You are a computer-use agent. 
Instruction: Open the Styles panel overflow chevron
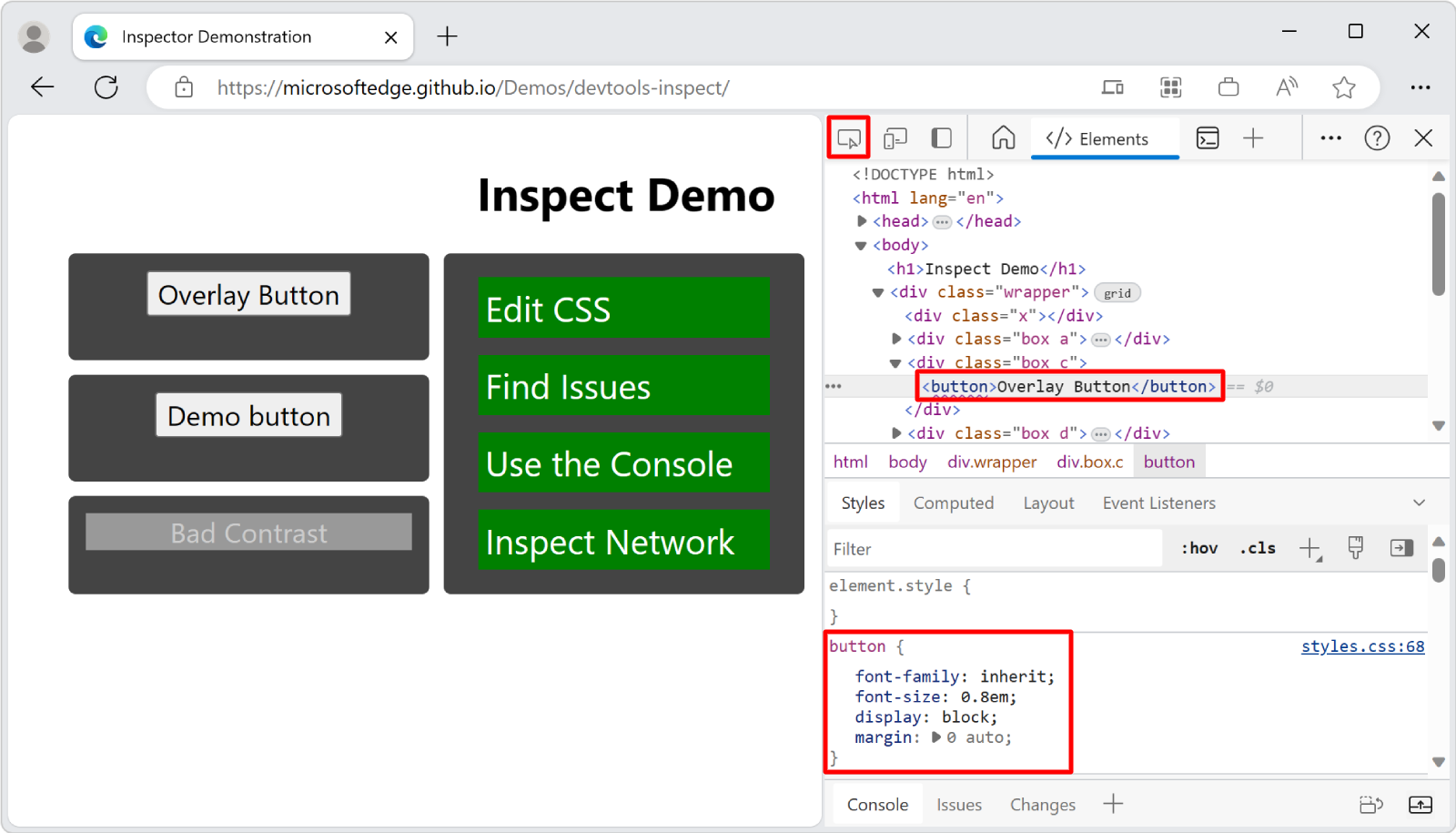tap(1419, 502)
